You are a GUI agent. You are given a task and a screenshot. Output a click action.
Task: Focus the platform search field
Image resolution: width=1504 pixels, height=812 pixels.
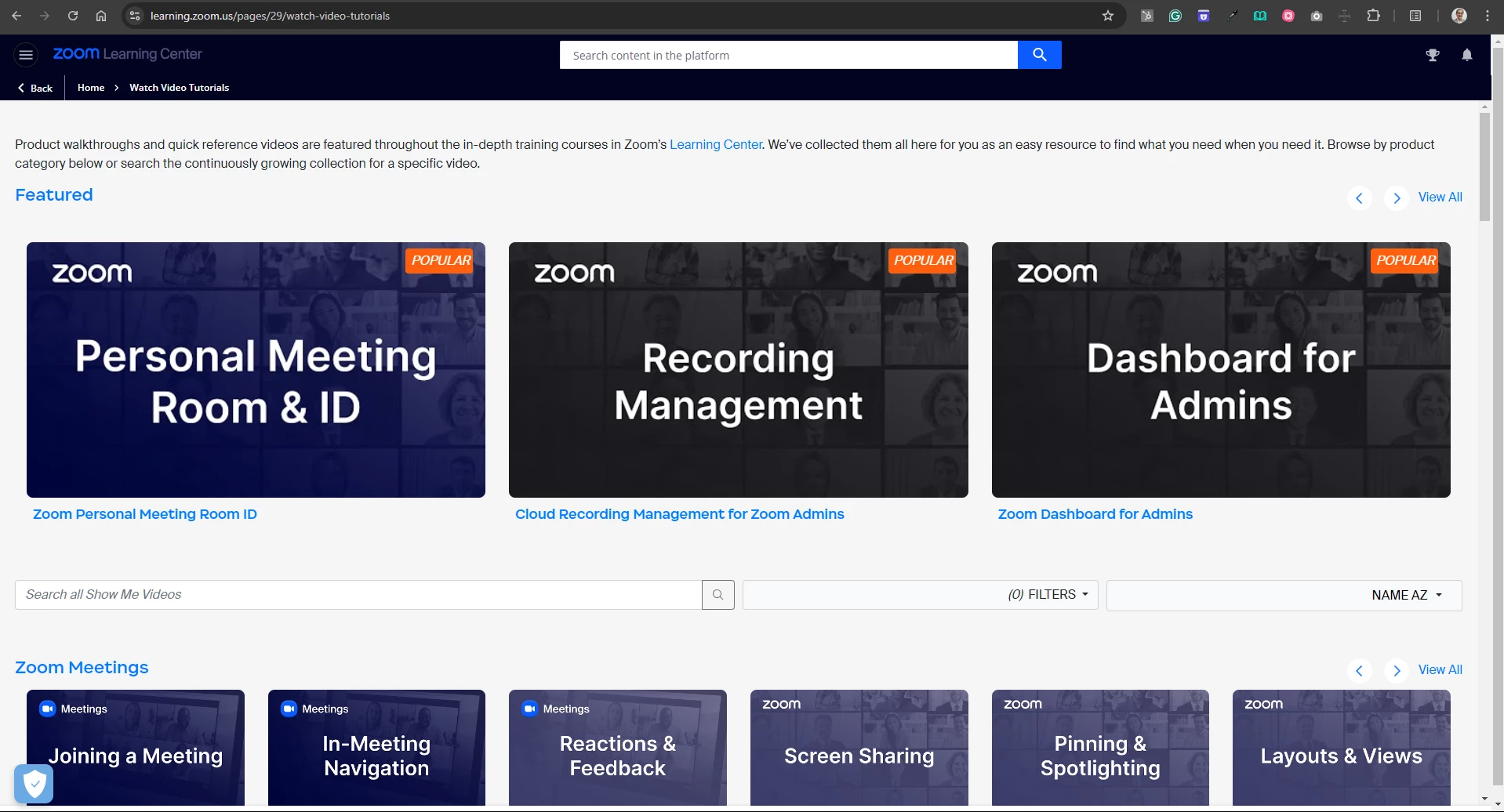tap(789, 55)
